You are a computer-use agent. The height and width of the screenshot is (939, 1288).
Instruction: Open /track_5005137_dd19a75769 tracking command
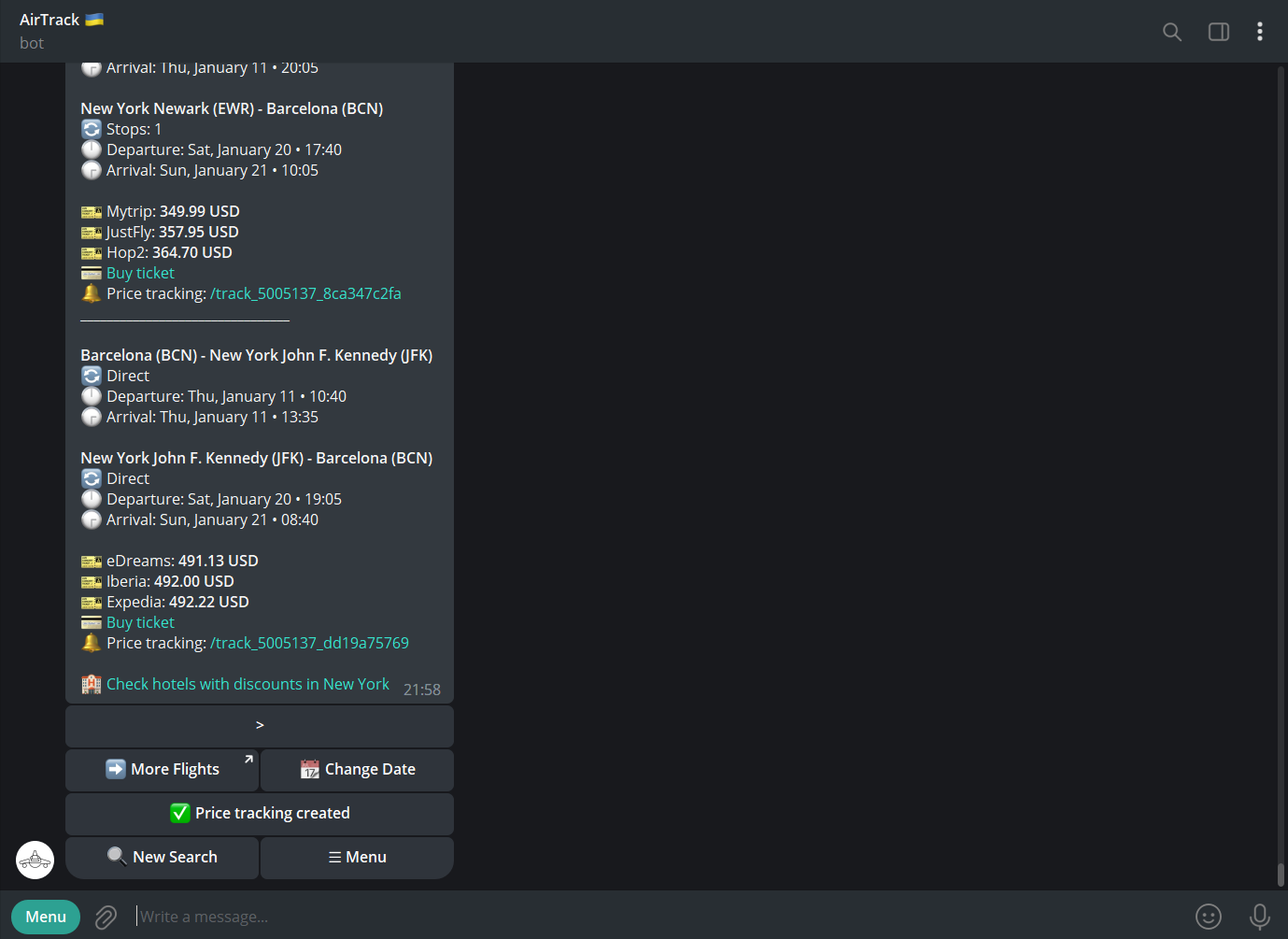tap(309, 643)
